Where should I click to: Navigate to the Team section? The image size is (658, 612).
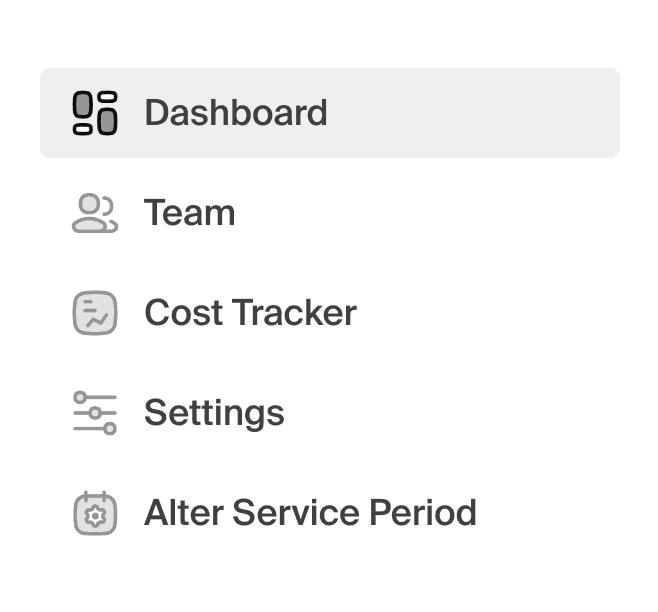tap(189, 213)
